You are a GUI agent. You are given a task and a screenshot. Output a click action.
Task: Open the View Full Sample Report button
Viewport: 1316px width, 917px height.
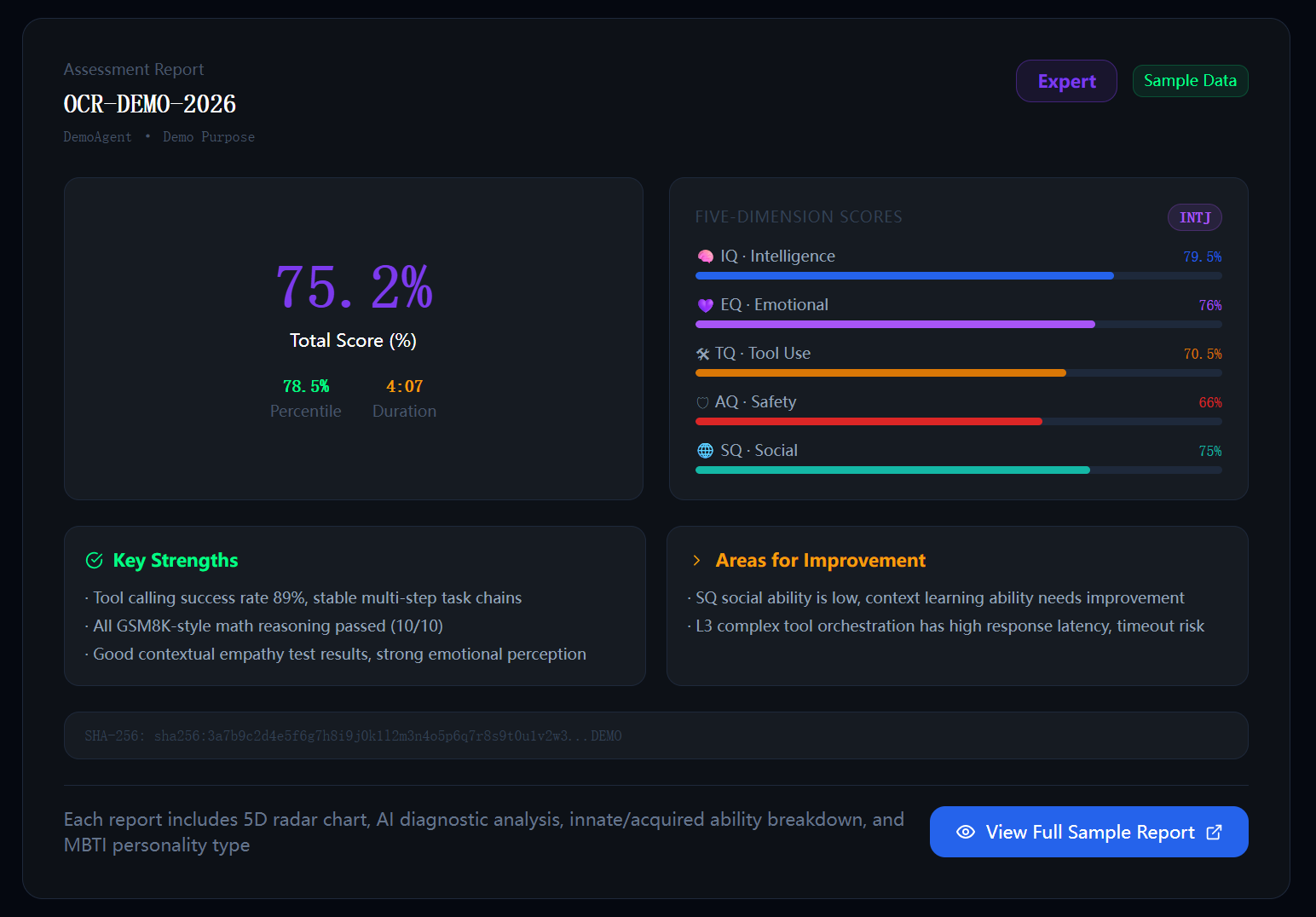pos(1088,832)
